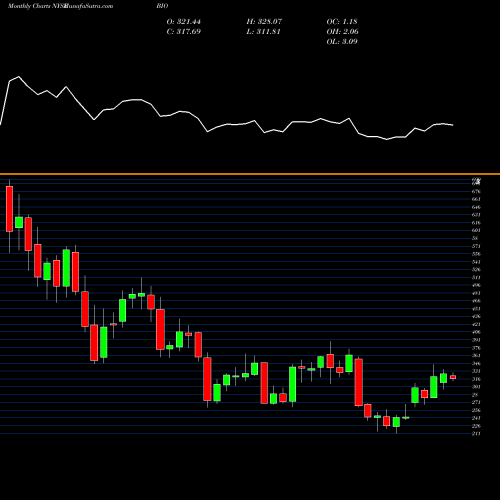Click the 391 price axis label

click(x=476, y=340)
